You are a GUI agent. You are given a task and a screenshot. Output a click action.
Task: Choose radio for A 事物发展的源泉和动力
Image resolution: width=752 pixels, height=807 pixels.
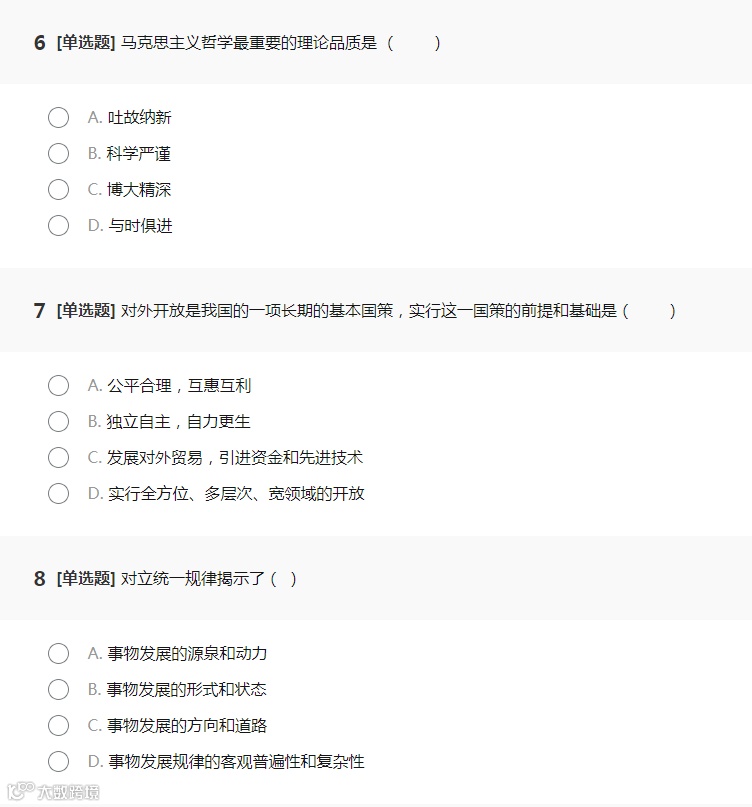coord(58,654)
